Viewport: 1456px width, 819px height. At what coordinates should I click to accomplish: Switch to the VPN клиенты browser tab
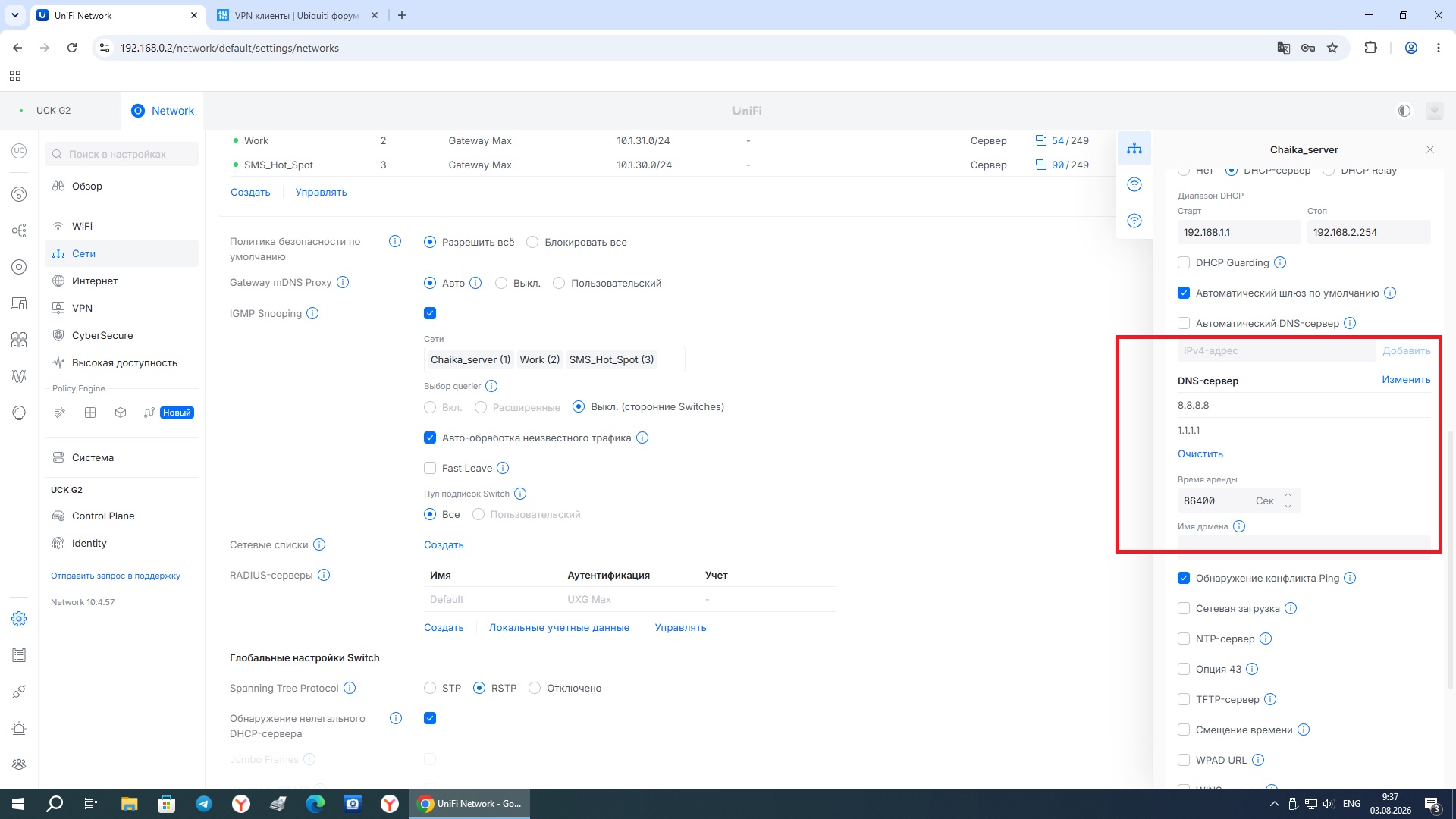click(297, 15)
